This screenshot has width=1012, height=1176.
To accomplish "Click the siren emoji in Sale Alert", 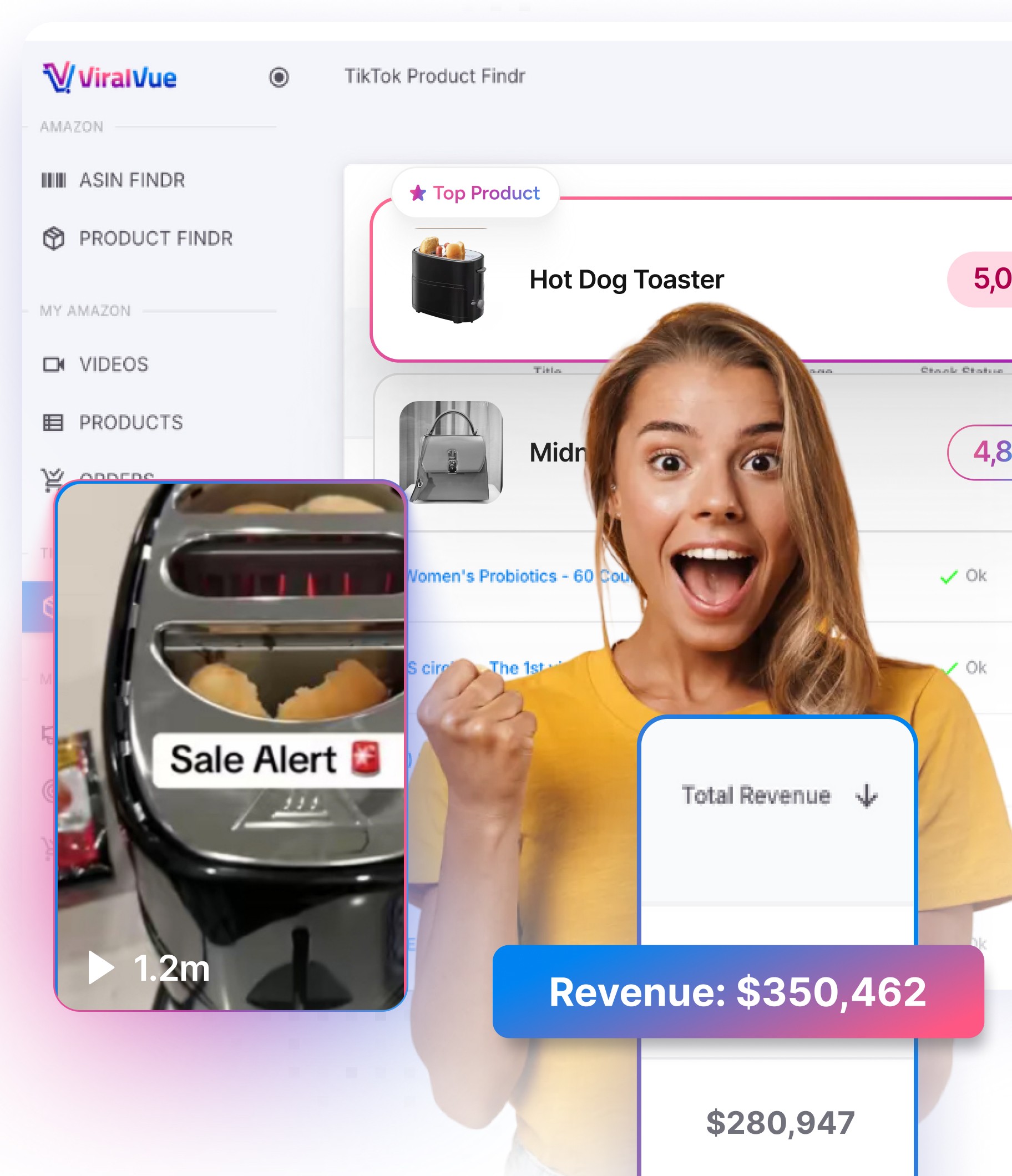I will pyautogui.click(x=366, y=759).
